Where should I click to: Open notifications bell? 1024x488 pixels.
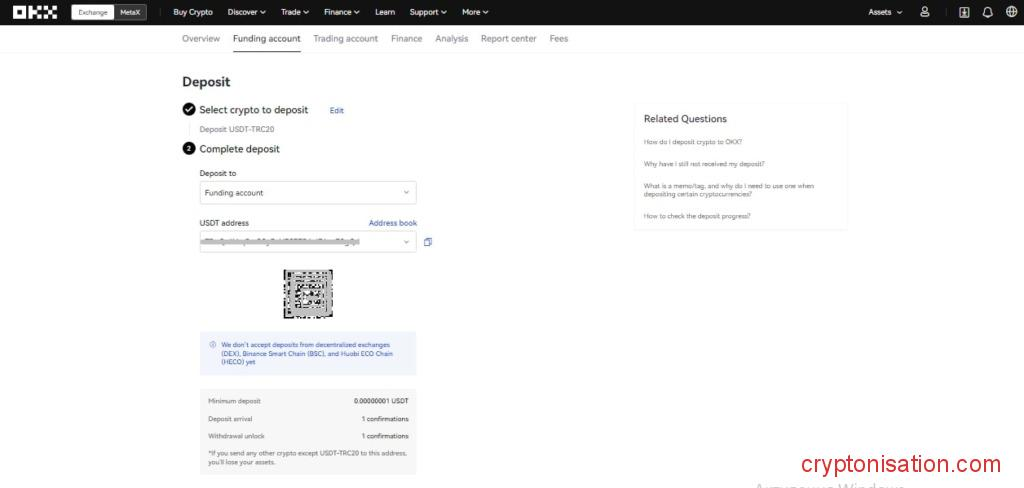click(x=988, y=12)
